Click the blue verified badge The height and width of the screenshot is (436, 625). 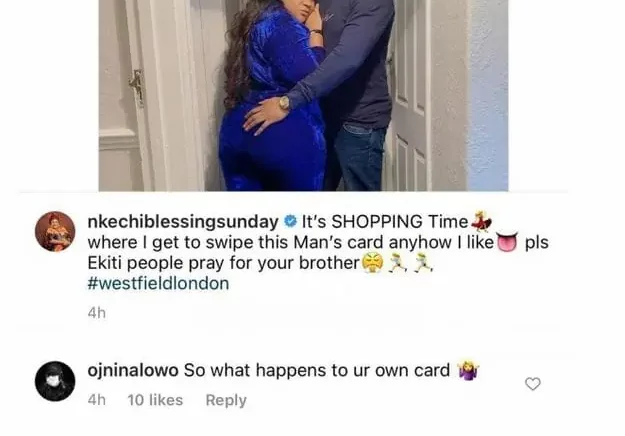coord(290,221)
